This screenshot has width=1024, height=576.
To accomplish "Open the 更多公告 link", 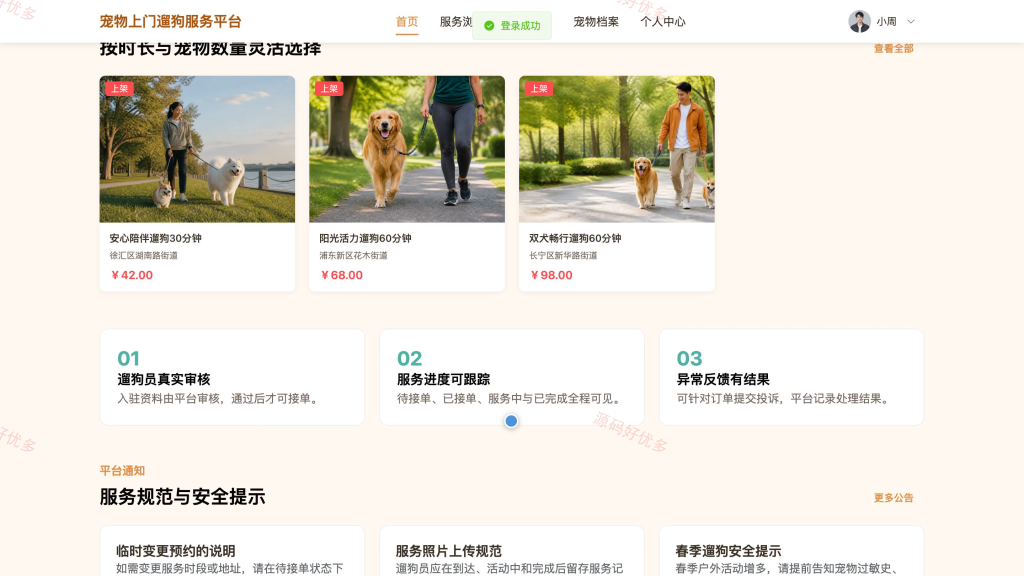I will pyautogui.click(x=893, y=498).
